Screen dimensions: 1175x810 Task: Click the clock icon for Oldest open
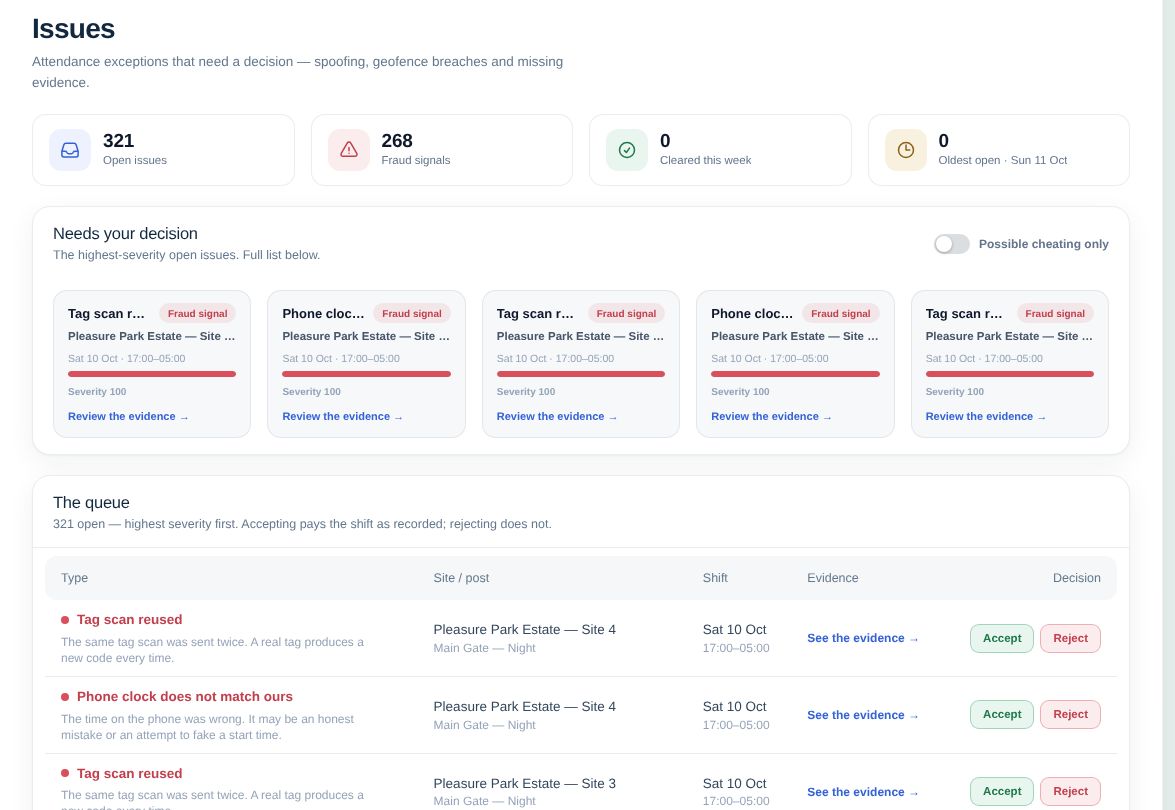tap(905, 150)
